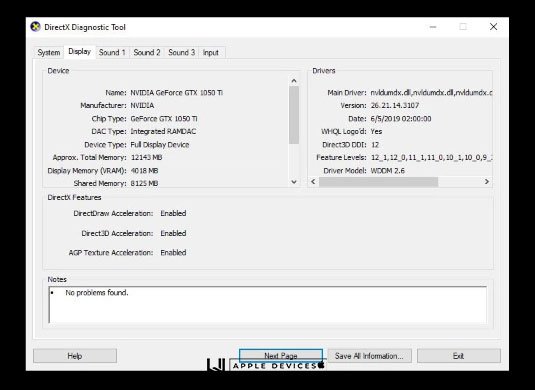Image resolution: width=535 pixels, height=390 pixels.
Task: Click Drivers panel scroll right arrow
Action: [x=487, y=182]
